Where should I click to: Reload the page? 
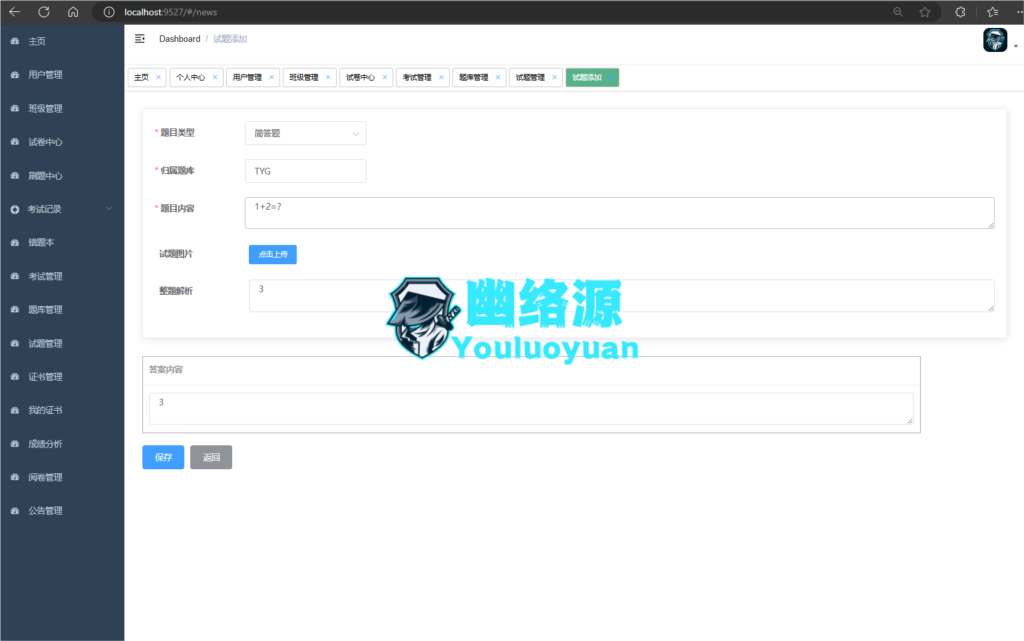44,12
